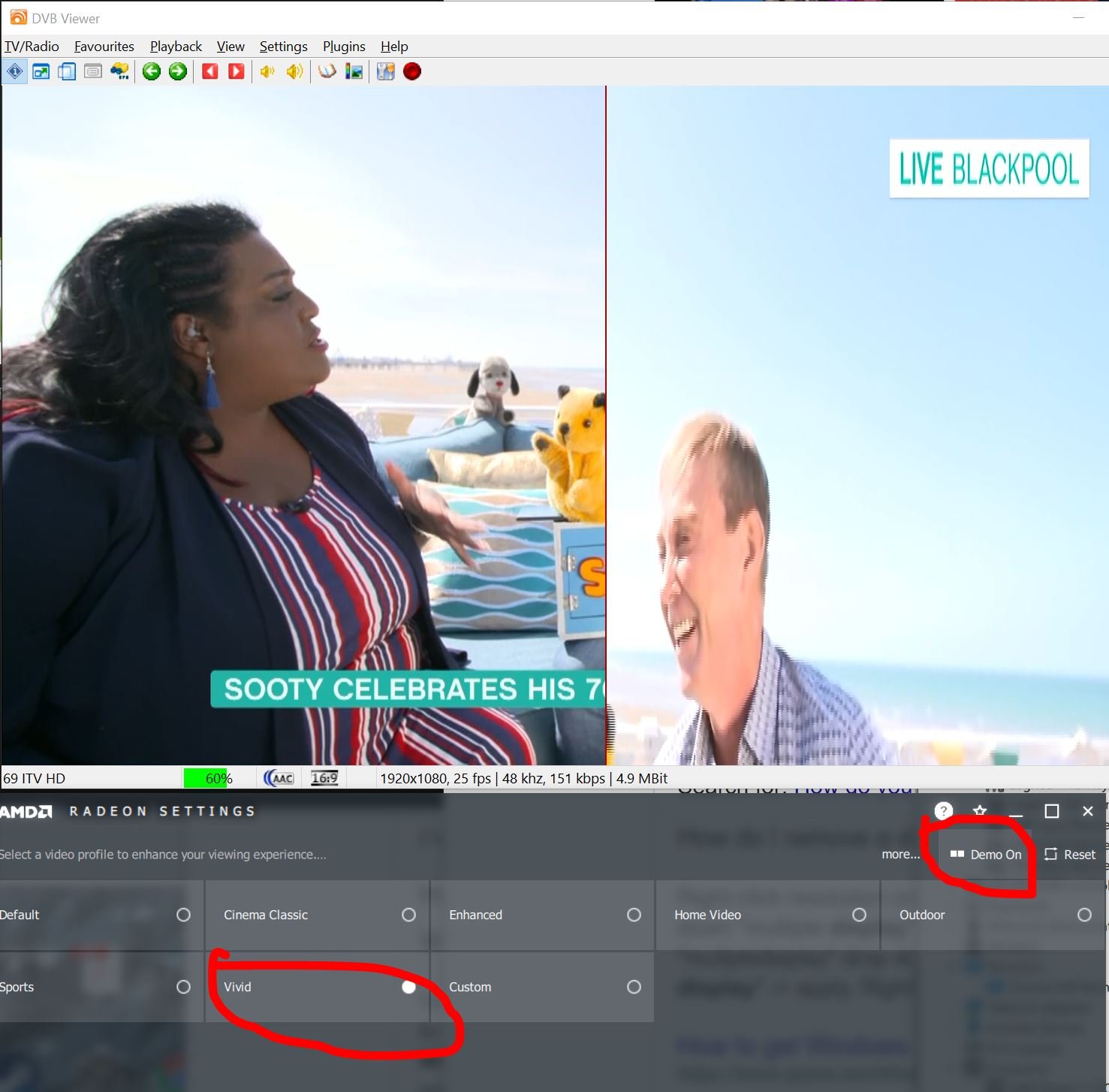Click the volume down speaker icon

(267, 71)
